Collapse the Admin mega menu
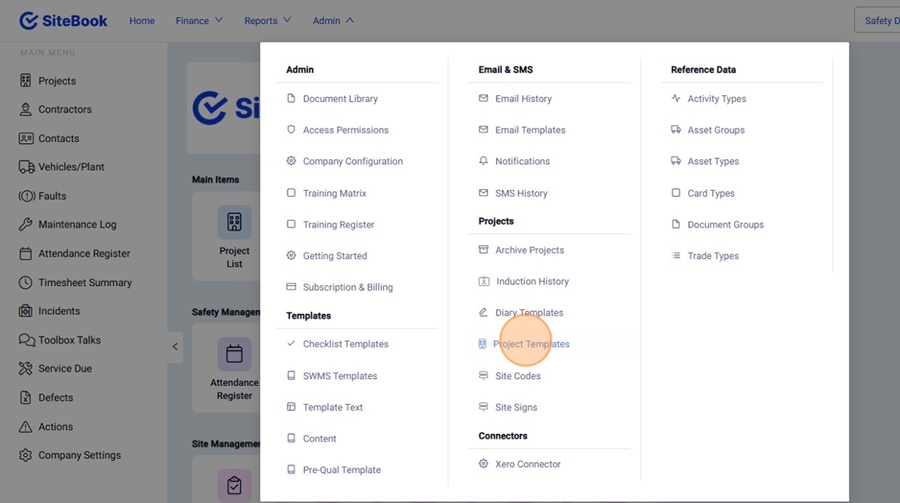The height and width of the screenshot is (503, 900). click(333, 21)
